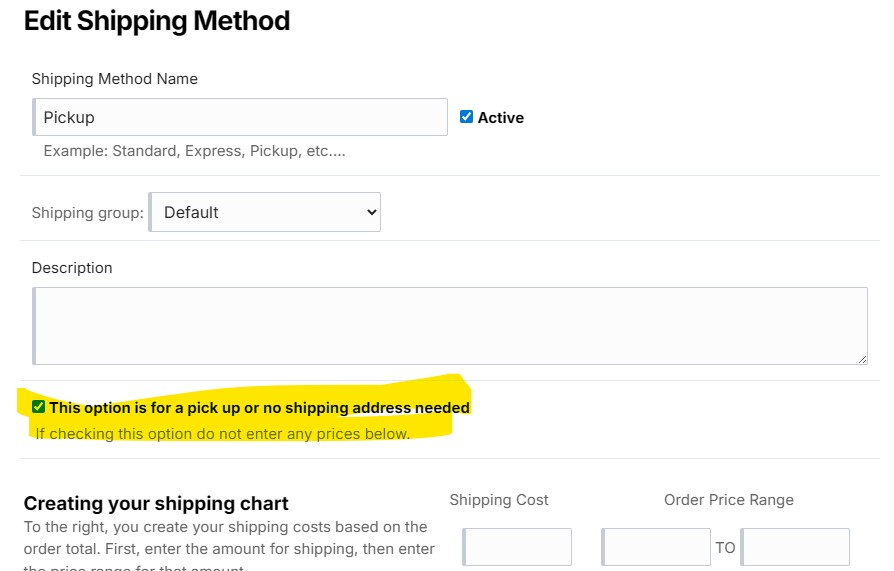This screenshot has width=894, height=571.
Task: Grab the Description box resize handle corner
Action: pos(862,359)
